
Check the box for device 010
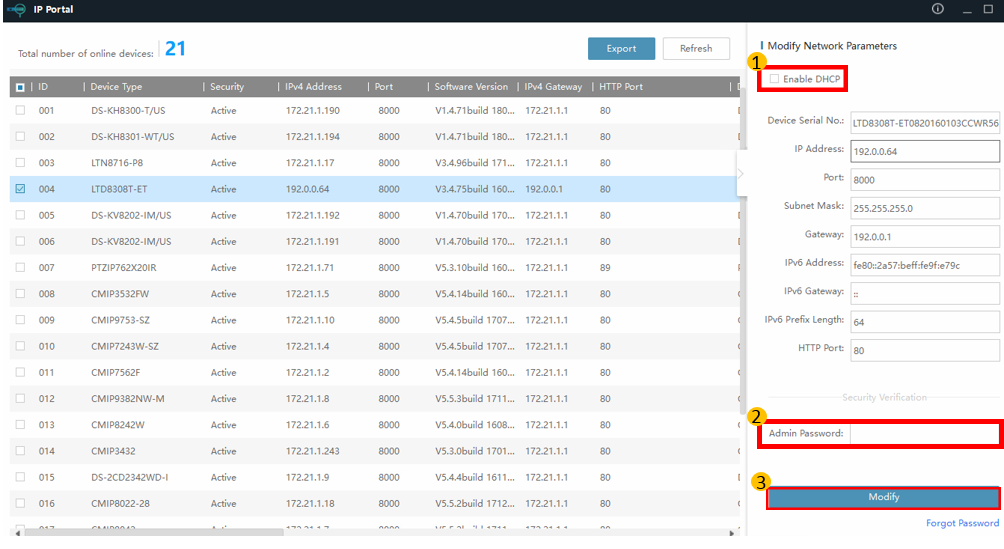(20, 346)
